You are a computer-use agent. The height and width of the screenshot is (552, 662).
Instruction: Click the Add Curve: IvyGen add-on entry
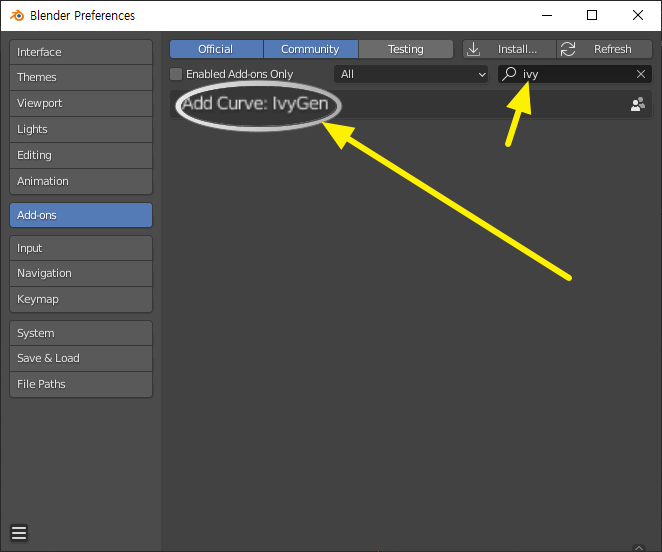click(x=411, y=104)
